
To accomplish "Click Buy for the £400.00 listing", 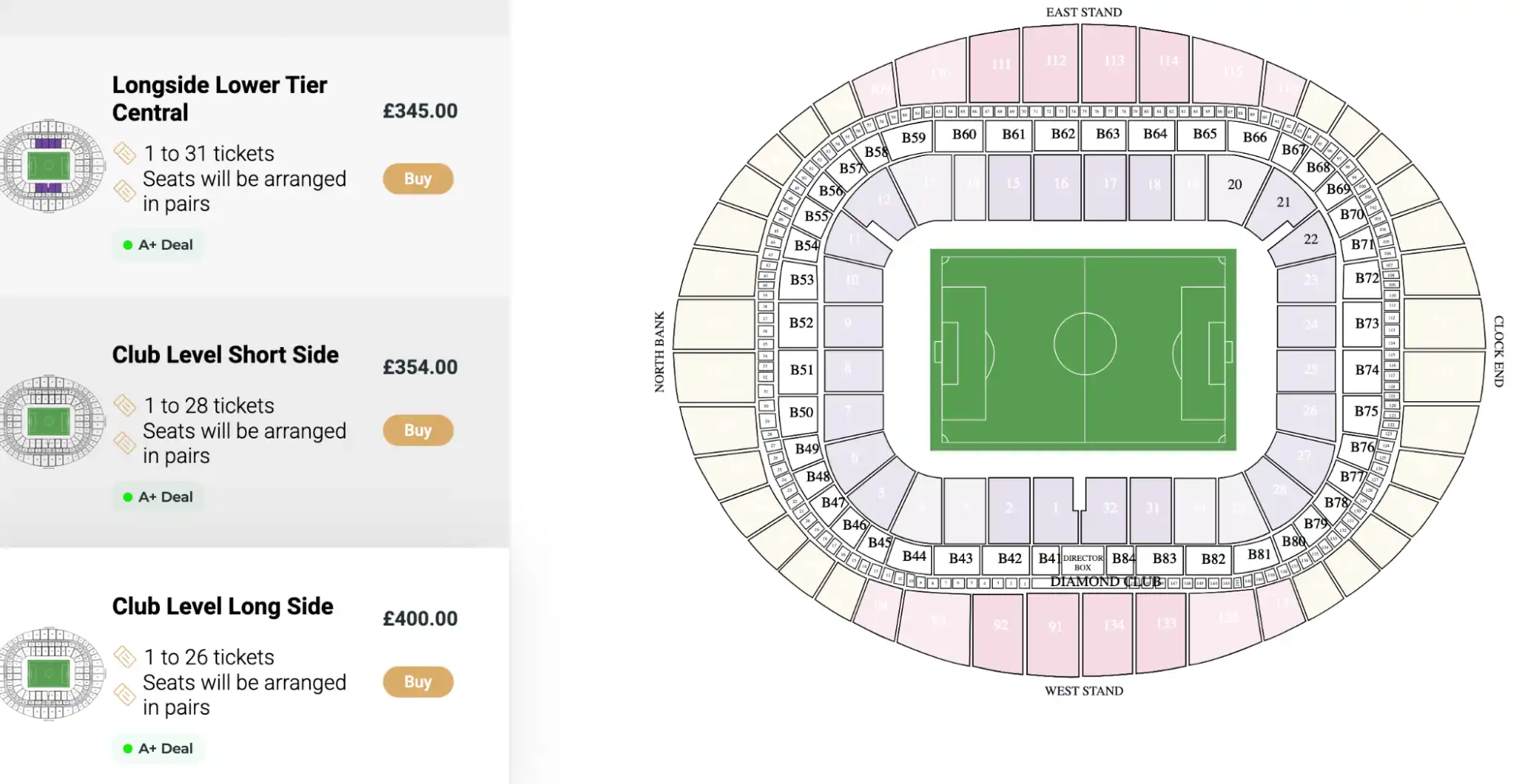I will click(417, 682).
